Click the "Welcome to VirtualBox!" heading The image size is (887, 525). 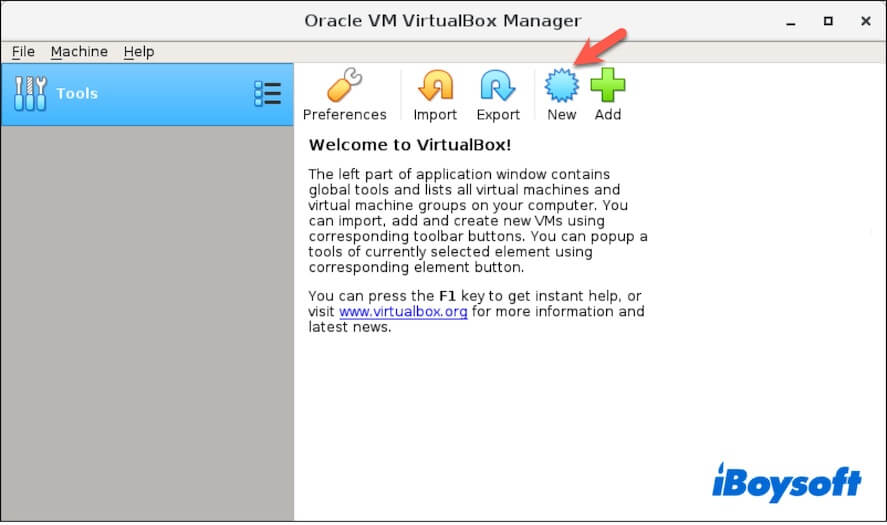point(410,145)
